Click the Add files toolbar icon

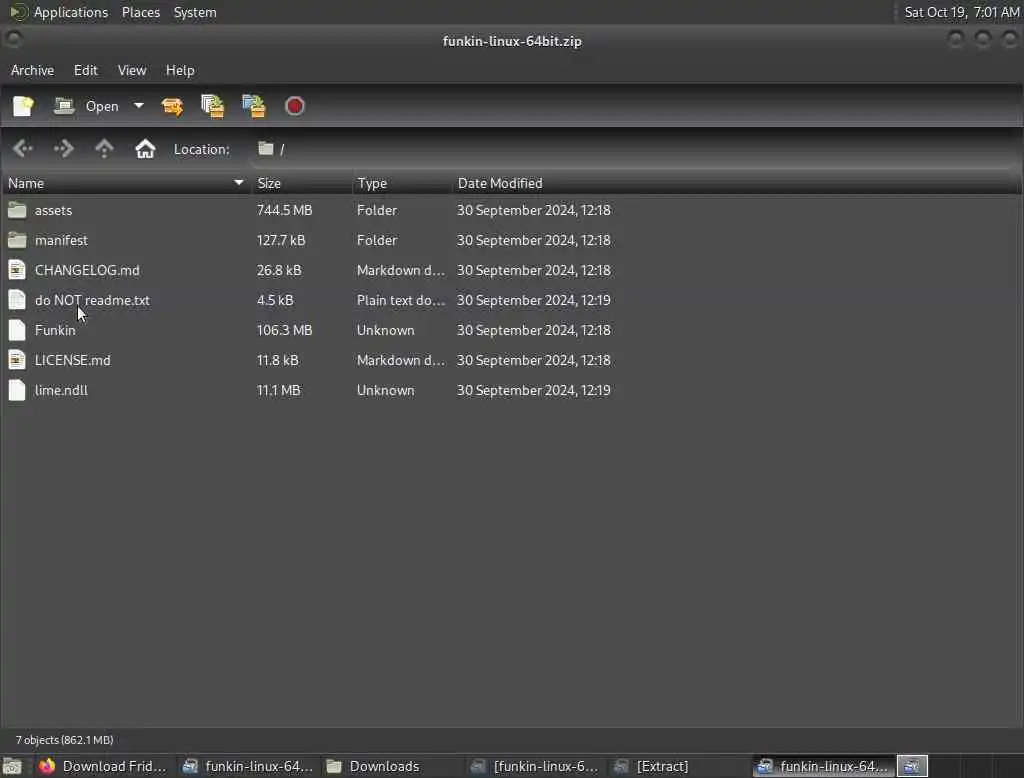pyautogui.click(x=213, y=106)
